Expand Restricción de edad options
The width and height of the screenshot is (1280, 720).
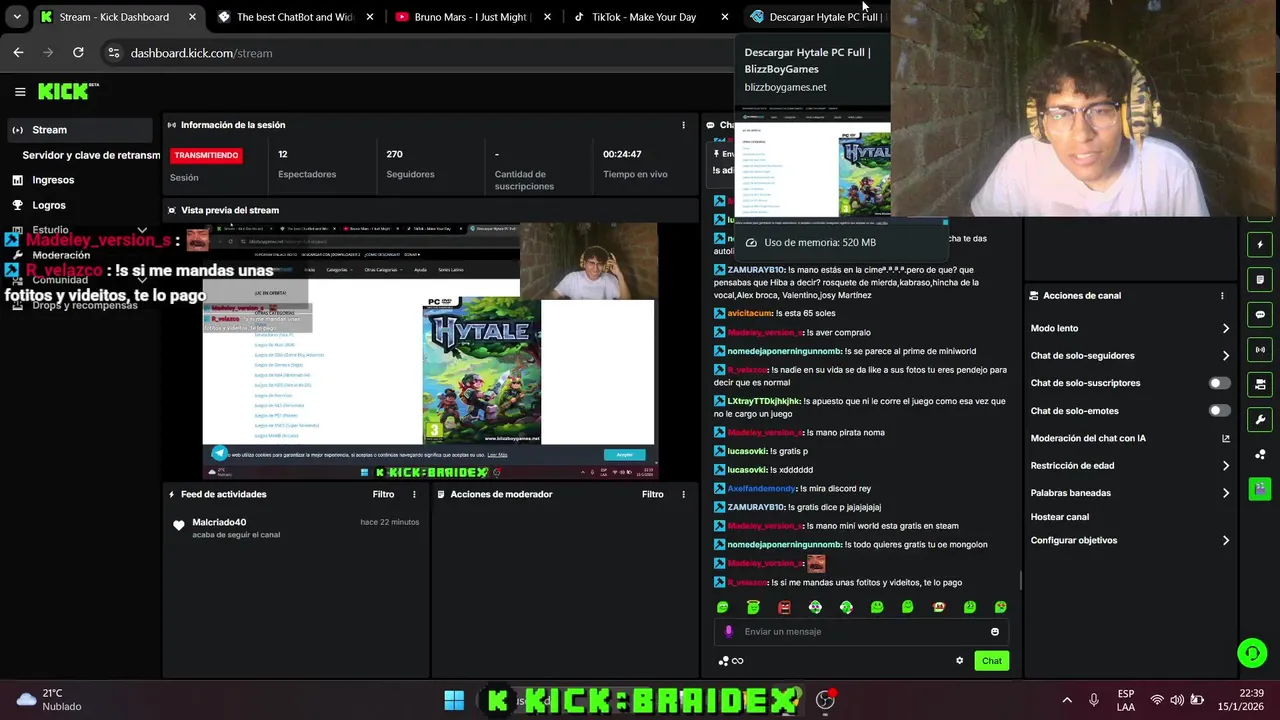pyautogui.click(x=1226, y=466)
